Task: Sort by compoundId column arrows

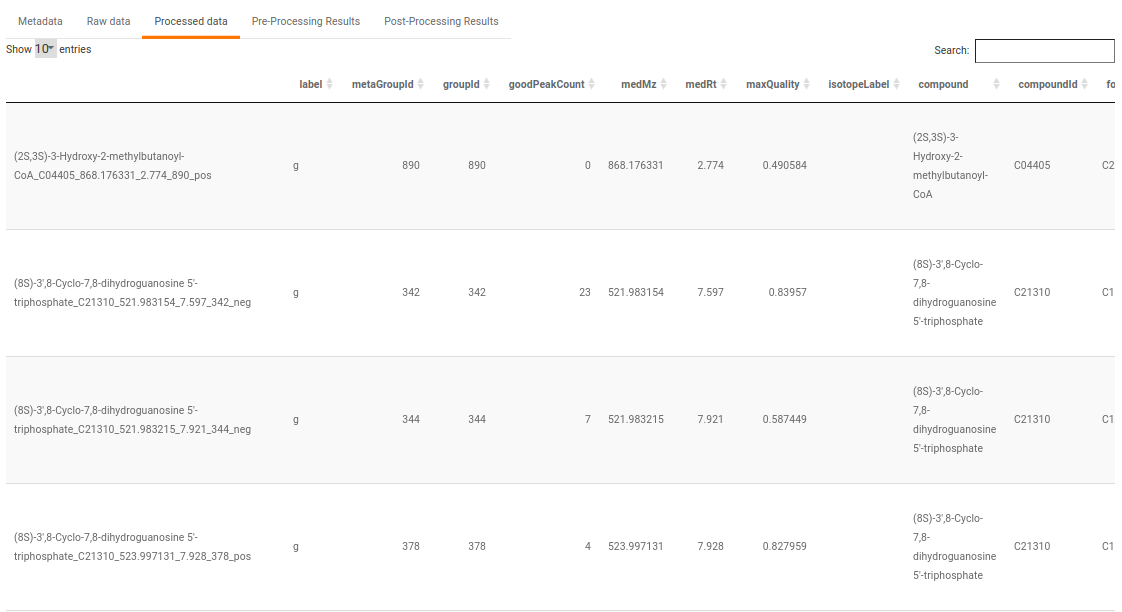Action: pos(1085,84)
